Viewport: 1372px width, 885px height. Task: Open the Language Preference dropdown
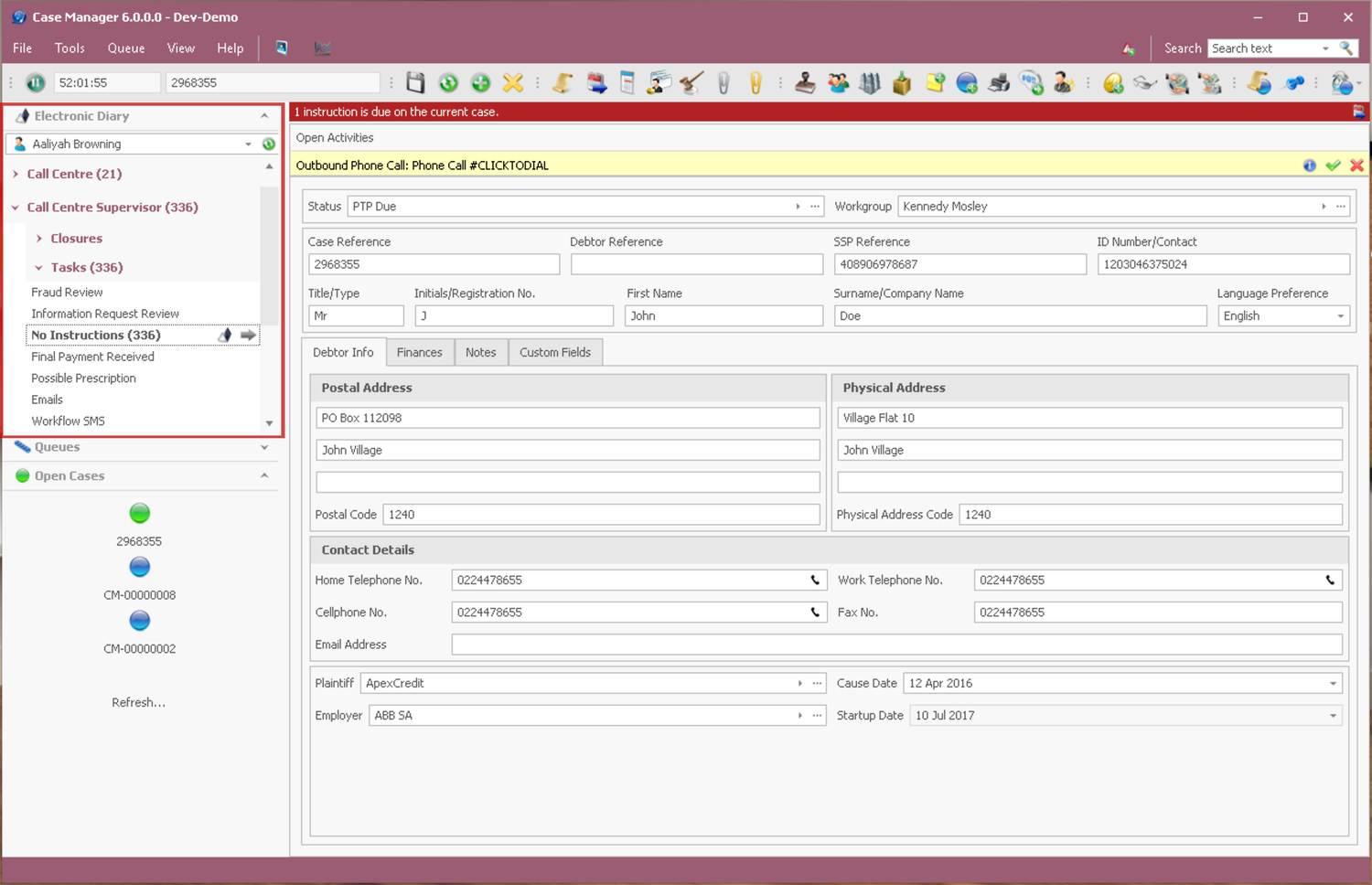pos(1340,316)
